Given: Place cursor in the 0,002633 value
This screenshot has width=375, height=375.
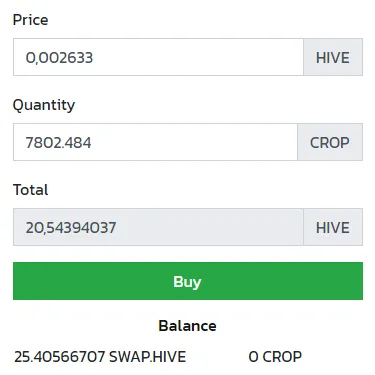Looking at the screenshot, I should [59, 58].
